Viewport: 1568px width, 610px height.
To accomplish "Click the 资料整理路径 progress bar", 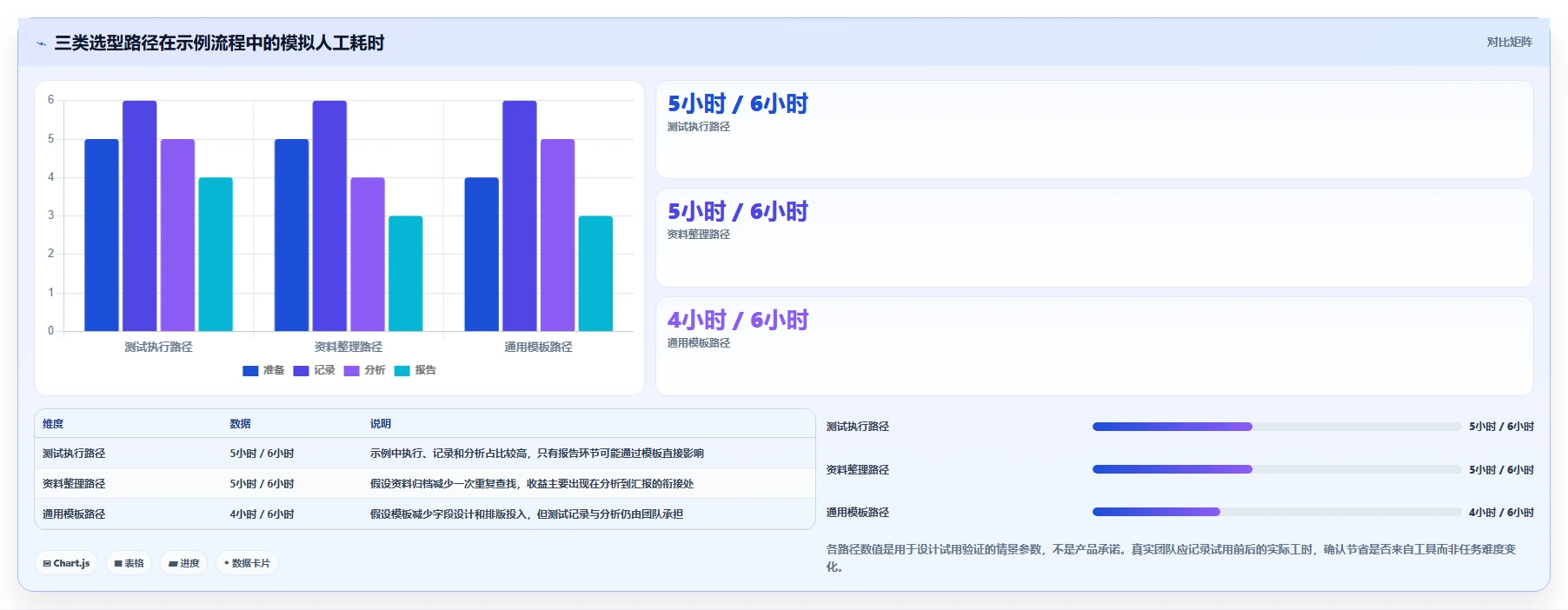I will tap(1276, 469).
